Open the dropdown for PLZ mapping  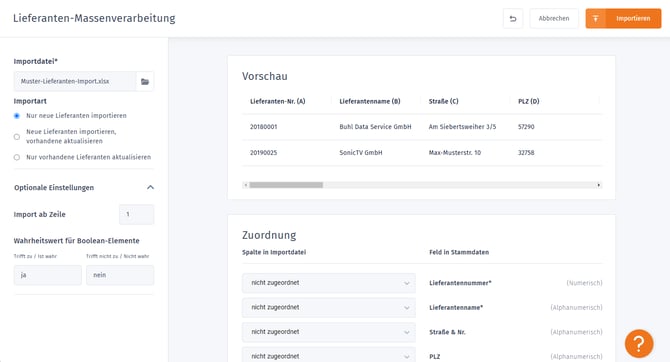[329, 356]
